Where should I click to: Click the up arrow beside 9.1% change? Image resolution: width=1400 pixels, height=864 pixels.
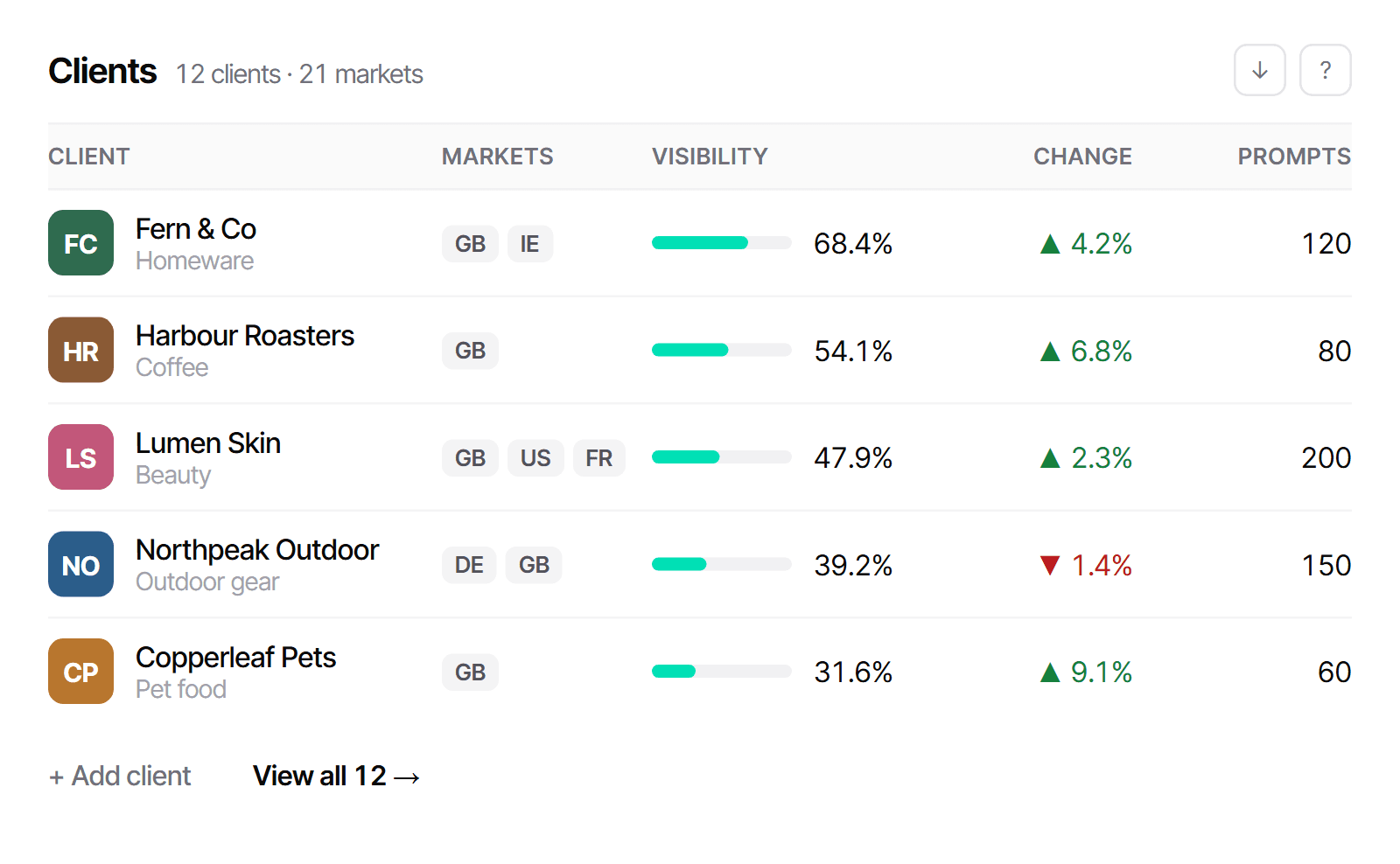point(1050,672)
